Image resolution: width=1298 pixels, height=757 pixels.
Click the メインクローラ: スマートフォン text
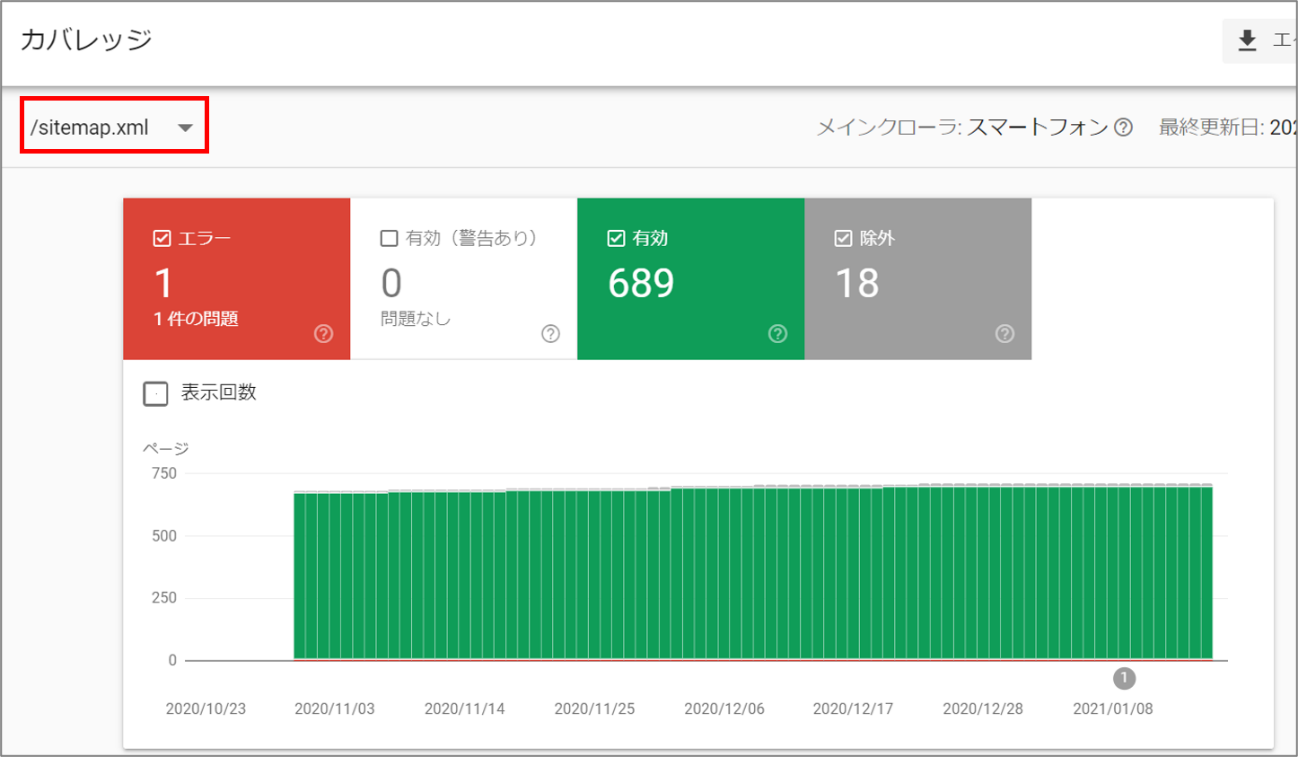click(x=962, y=127)
